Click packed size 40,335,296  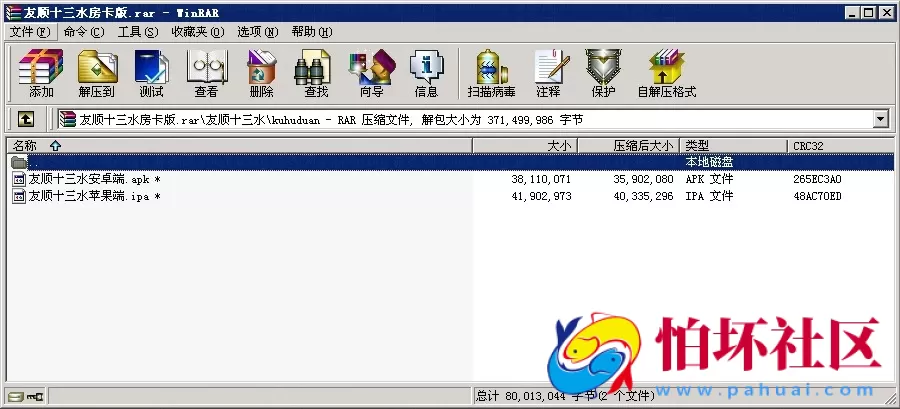[643, 196]
